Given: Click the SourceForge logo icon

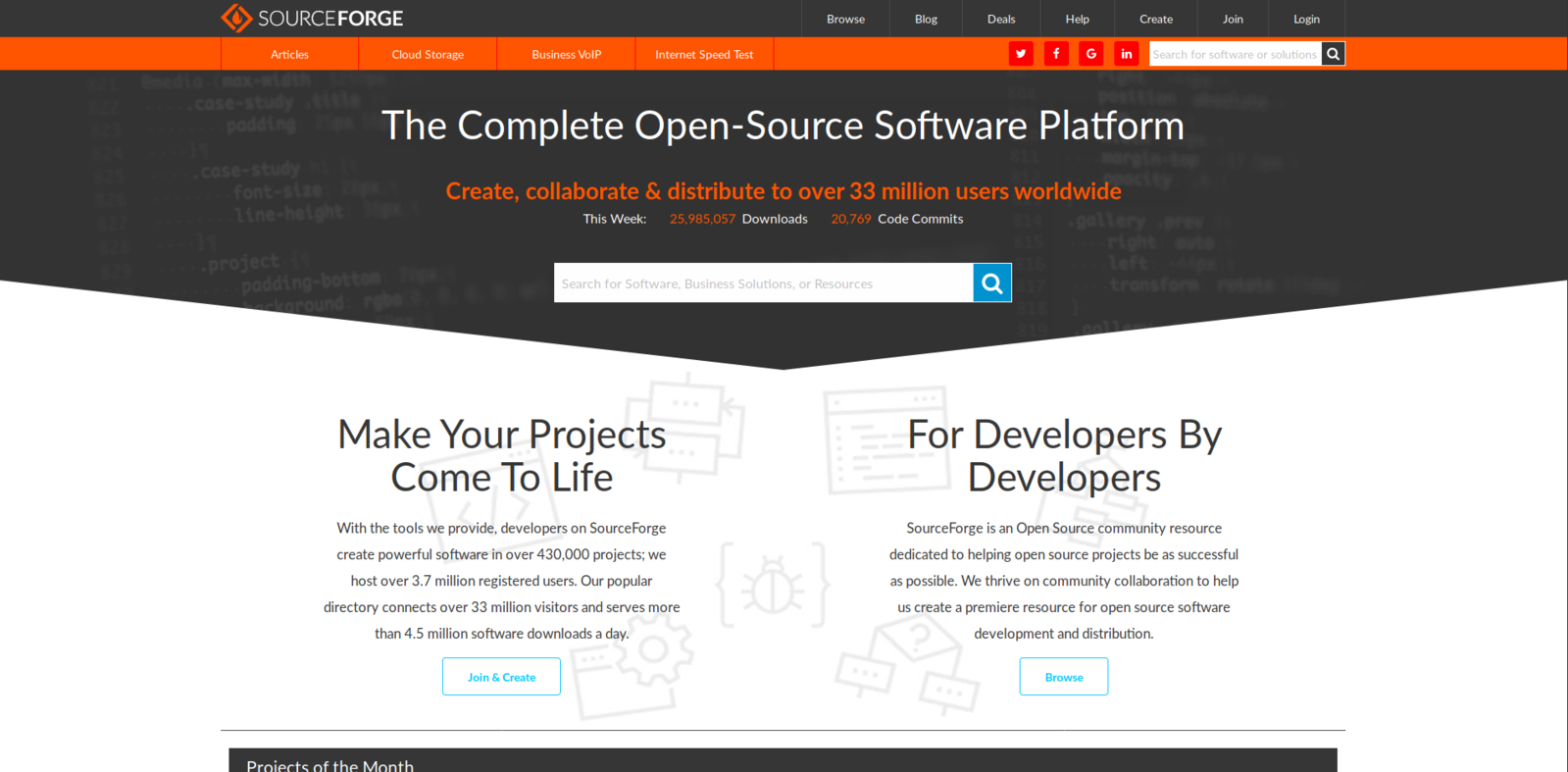Looking at the screenshot, I should [x=236, y=18].
